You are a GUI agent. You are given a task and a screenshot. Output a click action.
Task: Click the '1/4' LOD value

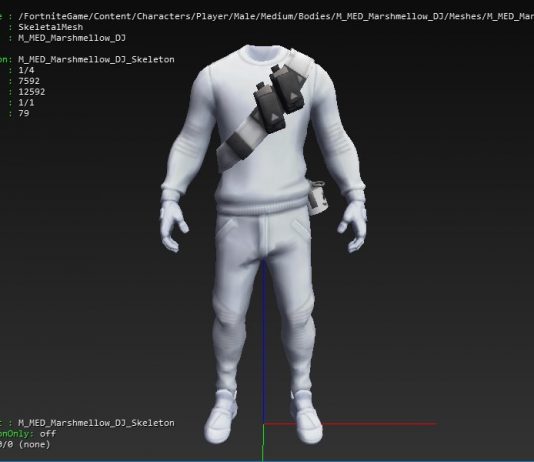26,70
